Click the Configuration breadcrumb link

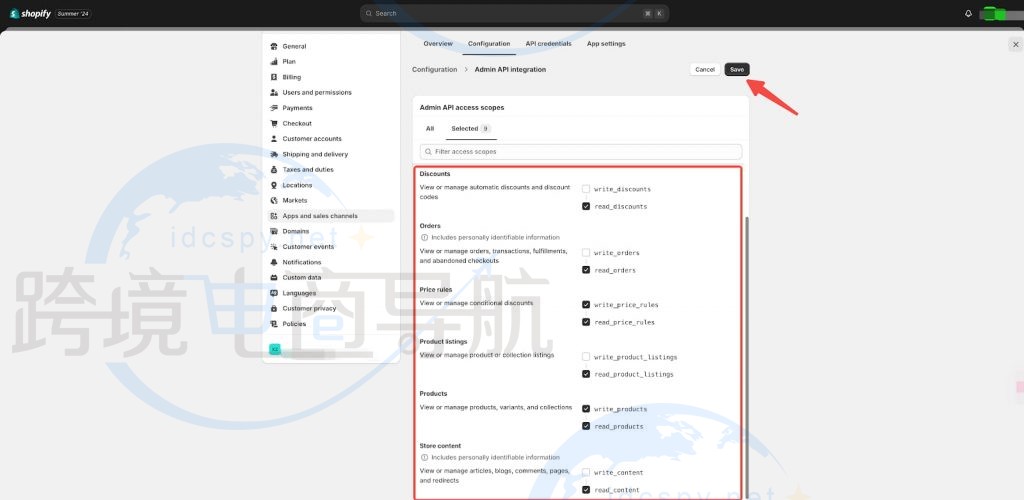click(434, 70)
